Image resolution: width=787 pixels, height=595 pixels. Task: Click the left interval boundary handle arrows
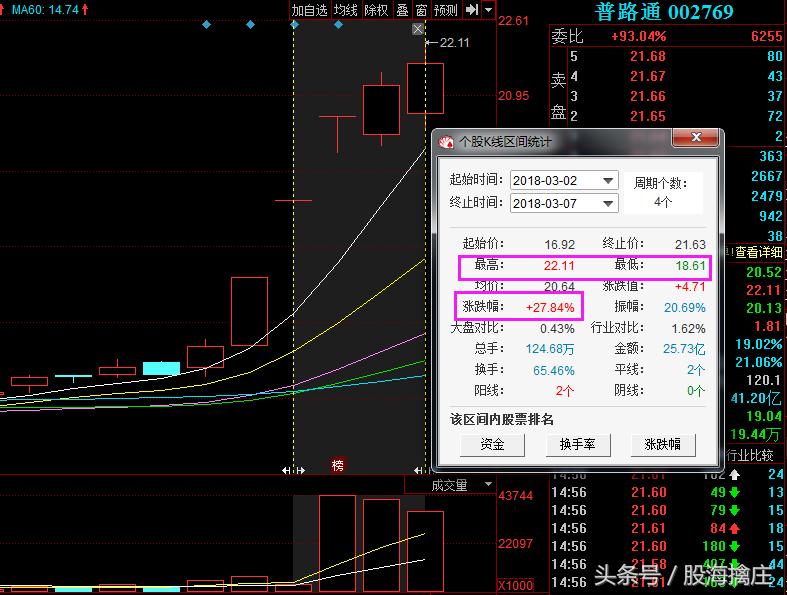tap(293, 470)
